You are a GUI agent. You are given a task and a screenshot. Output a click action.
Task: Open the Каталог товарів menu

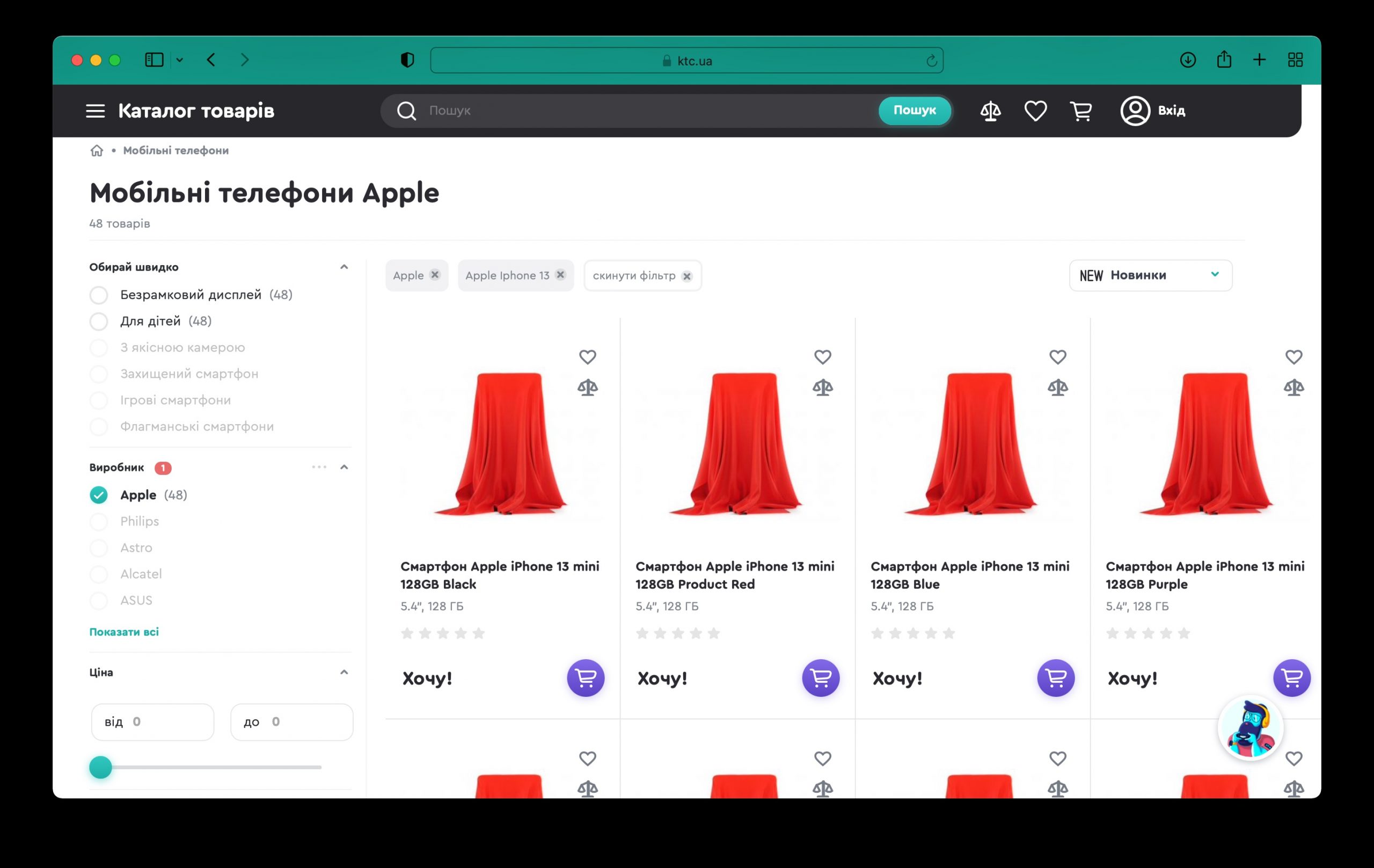coord(180,111)
